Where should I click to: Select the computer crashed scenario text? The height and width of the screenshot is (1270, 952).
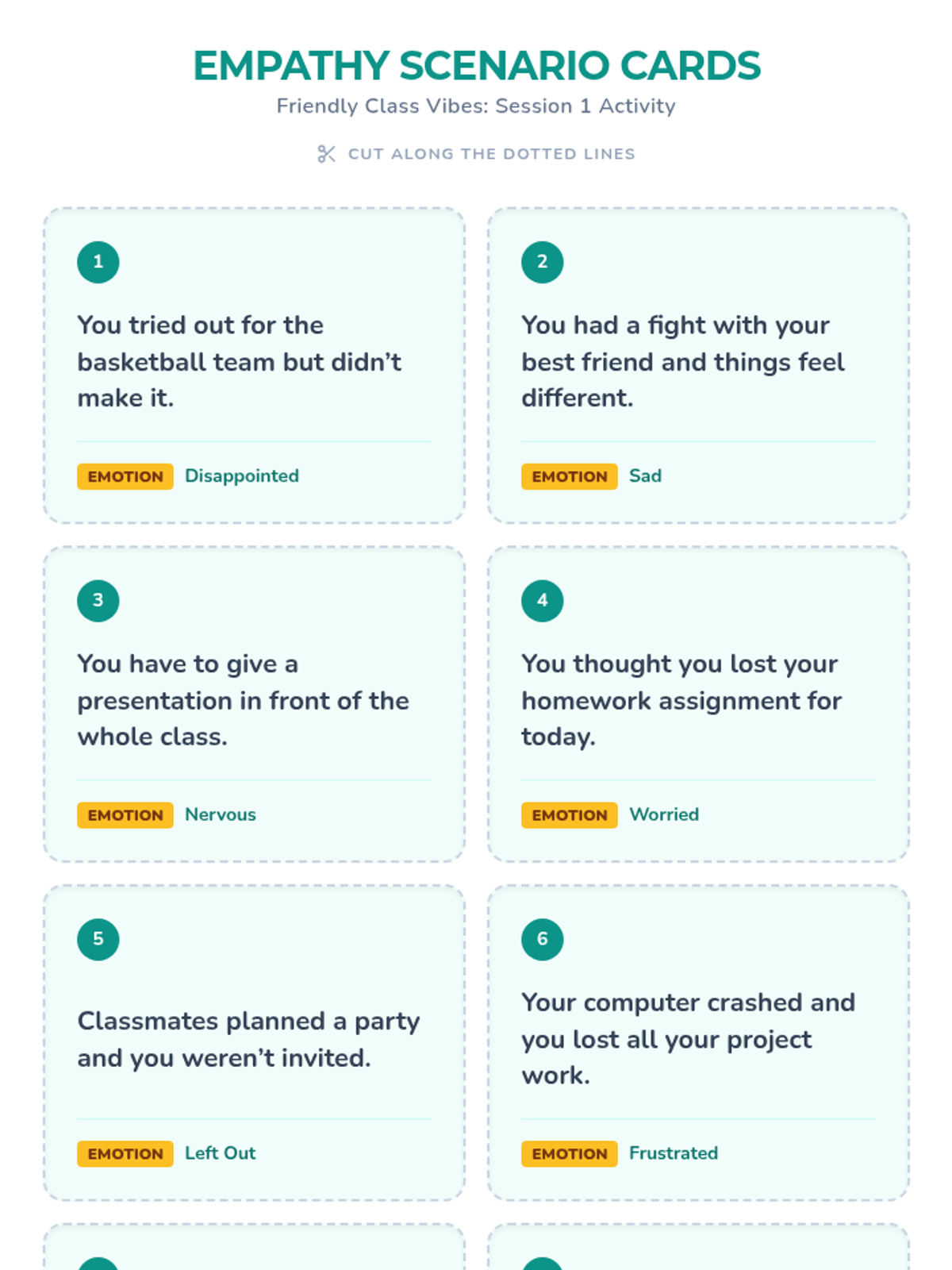click(x=688, y=1039)
